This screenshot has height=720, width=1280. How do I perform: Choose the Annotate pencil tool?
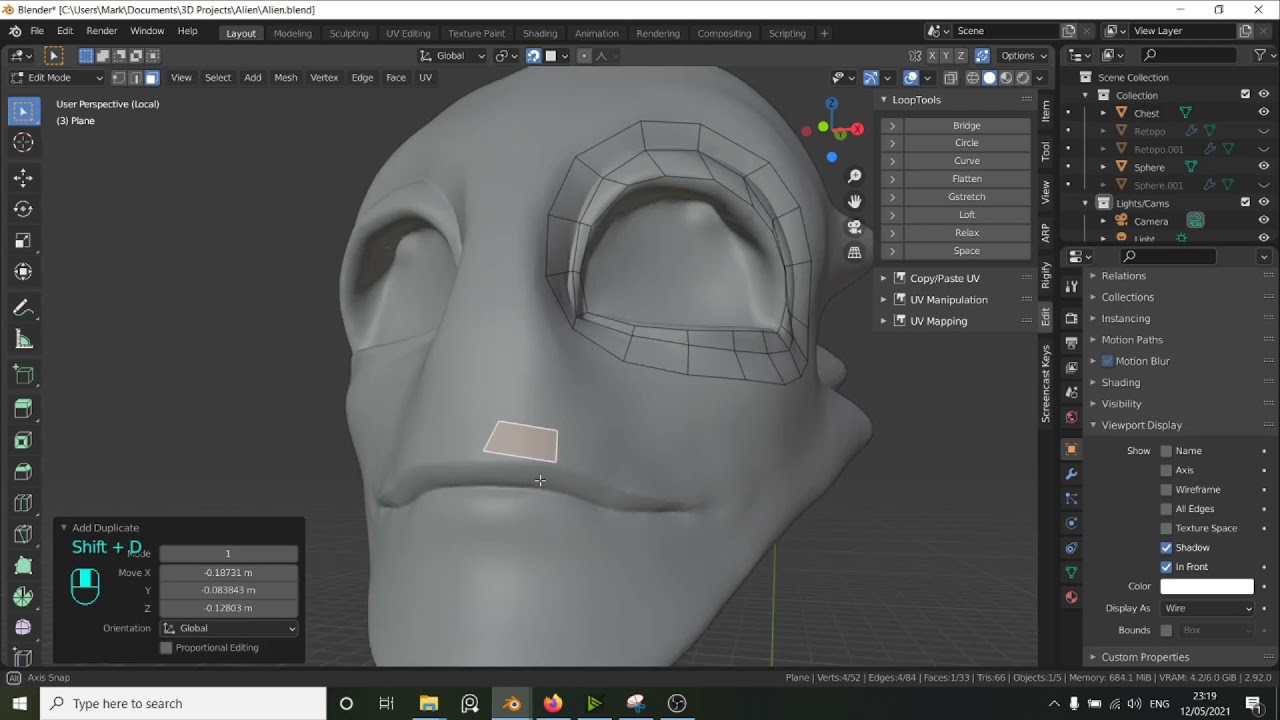[23, 308]
